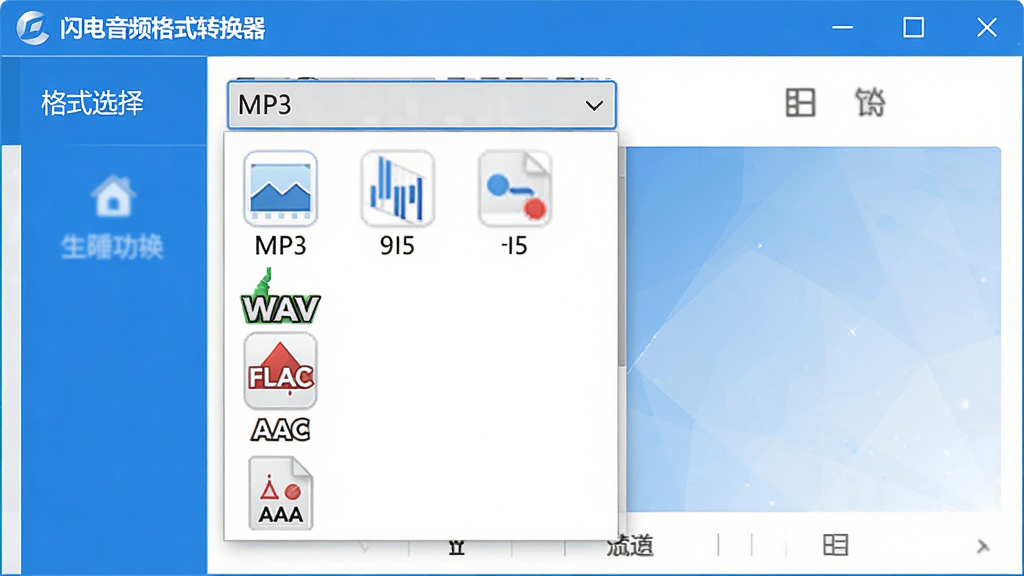The height and width of the screenshot is (576, 1024).
Task: Click the app logo in title bar
Action: [x=32, y=28]
